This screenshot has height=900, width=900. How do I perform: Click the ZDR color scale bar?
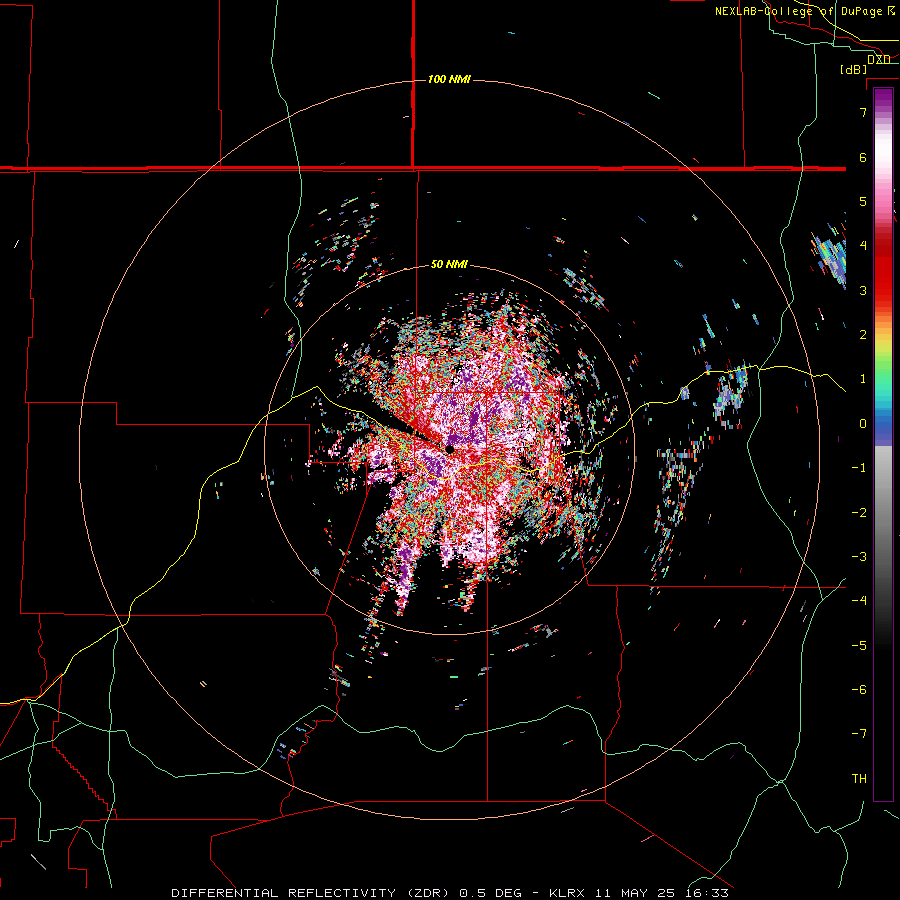[x=883, y=445]
